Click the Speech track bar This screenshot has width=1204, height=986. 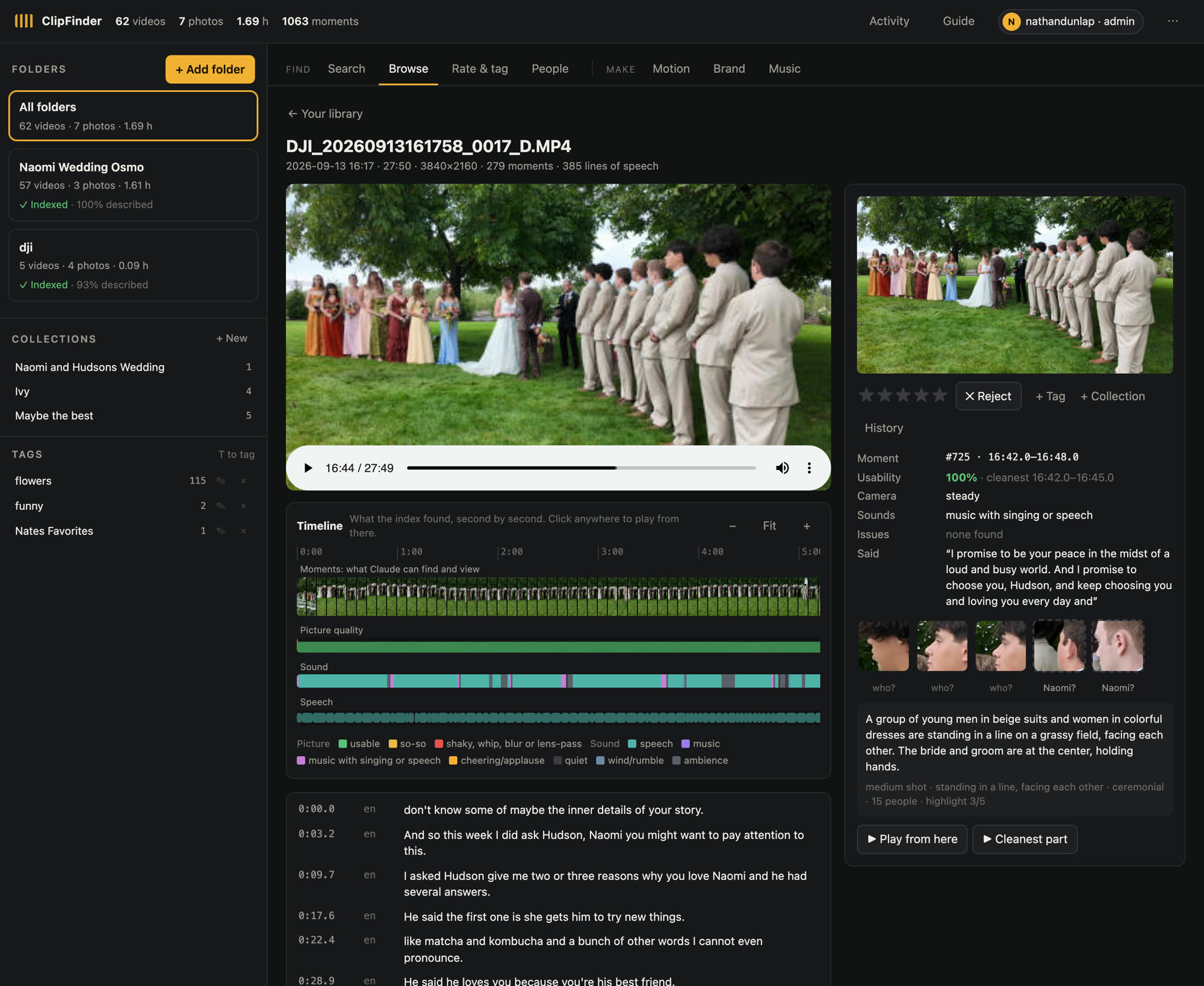click(558, 718)
